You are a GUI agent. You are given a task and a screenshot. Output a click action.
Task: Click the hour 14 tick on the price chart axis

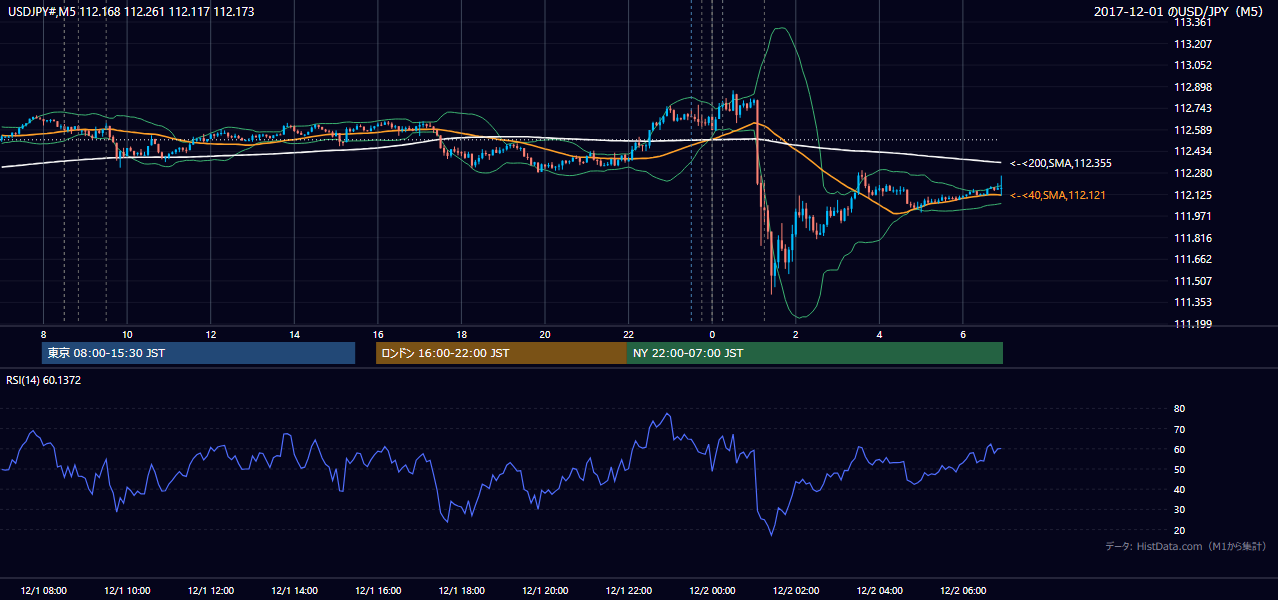(x=294, y=334)
